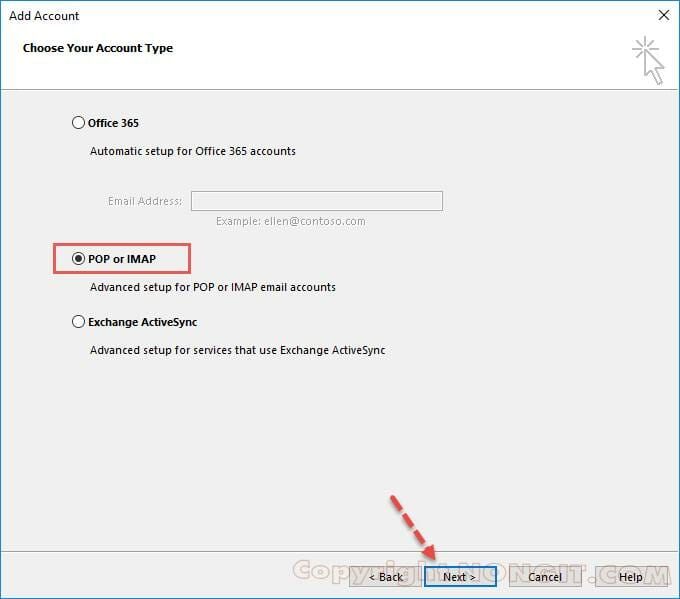Cancel the Add Account dialog
This screenshot has height=599, width=680.
[545, 577]
